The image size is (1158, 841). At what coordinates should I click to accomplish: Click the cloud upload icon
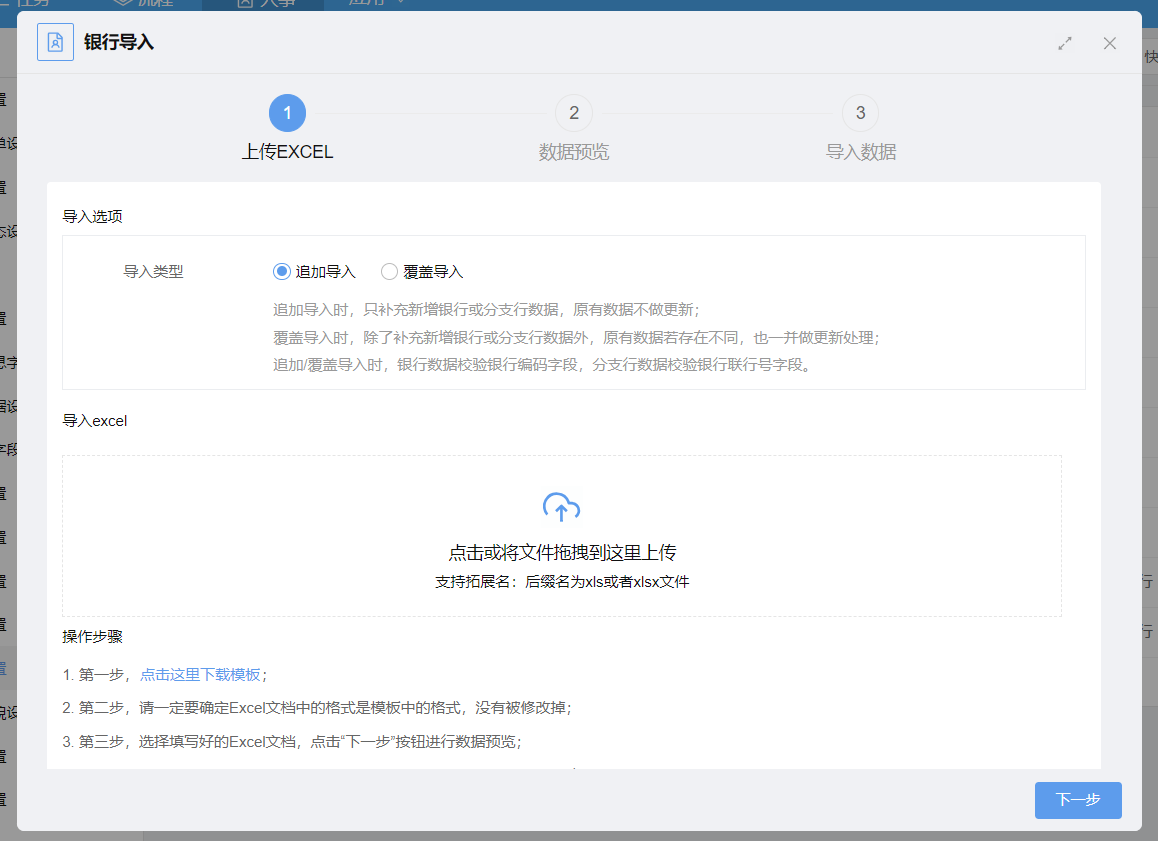click(561, 507)
